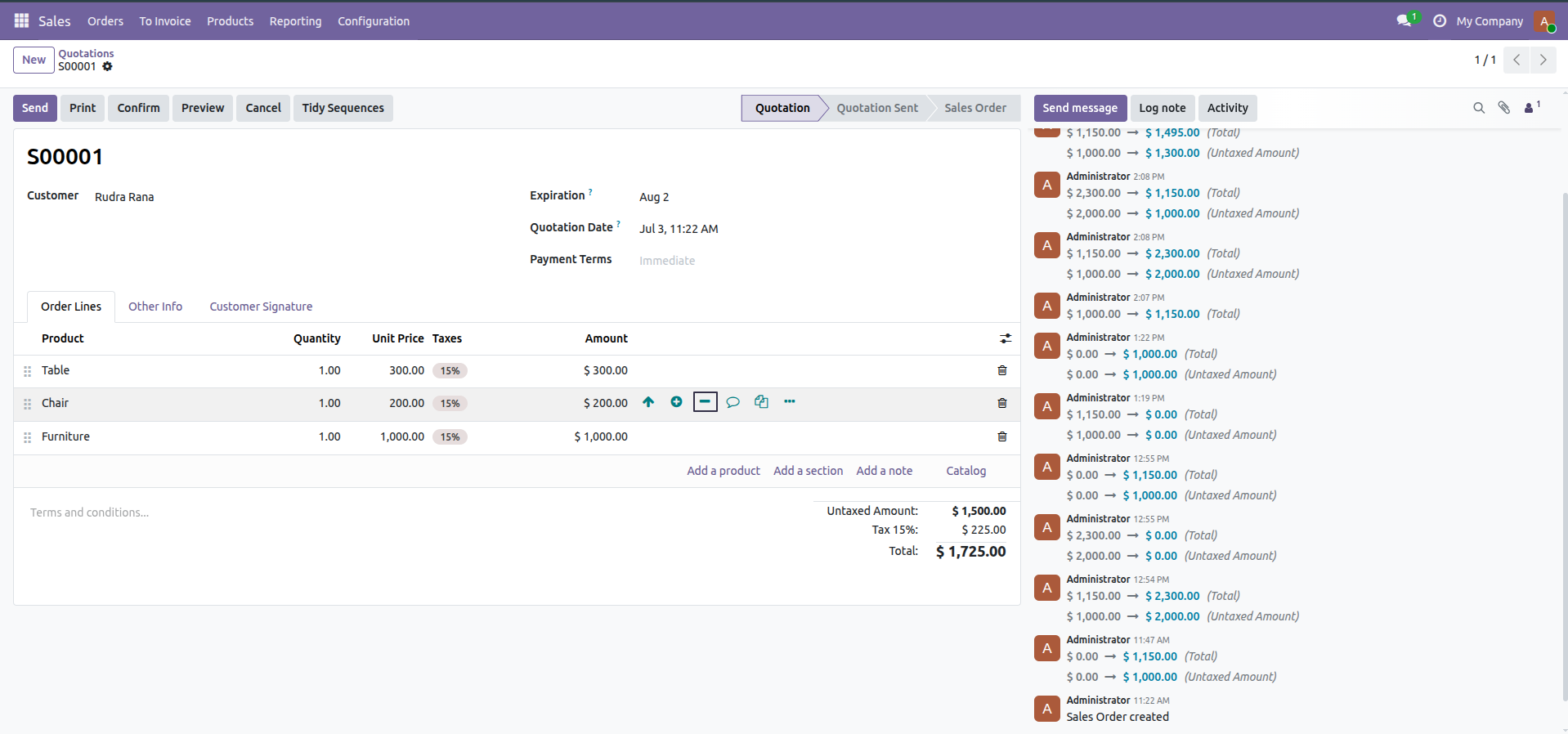The image size is (1568, 734).
Task: Click Tidy Sequences button
Action: [343, 108]
